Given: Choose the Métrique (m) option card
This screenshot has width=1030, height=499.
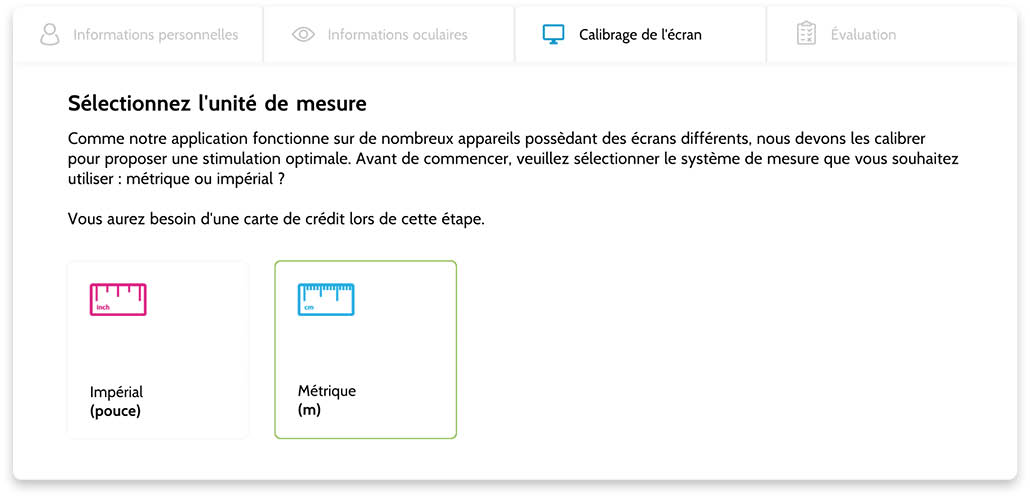Looking at the screenshot, I should pos(365,349).
